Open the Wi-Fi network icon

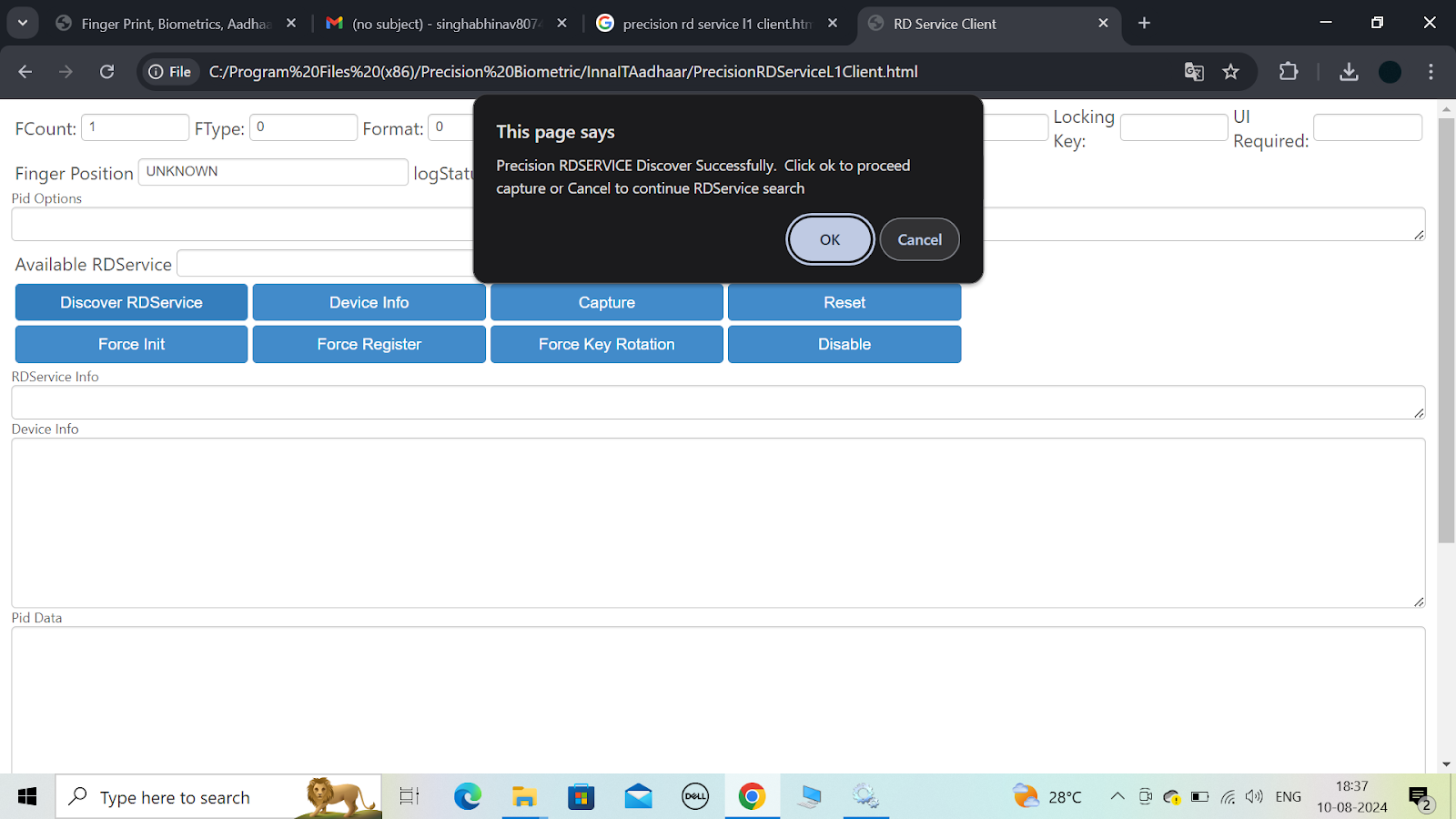click(x=1228, y=797)
